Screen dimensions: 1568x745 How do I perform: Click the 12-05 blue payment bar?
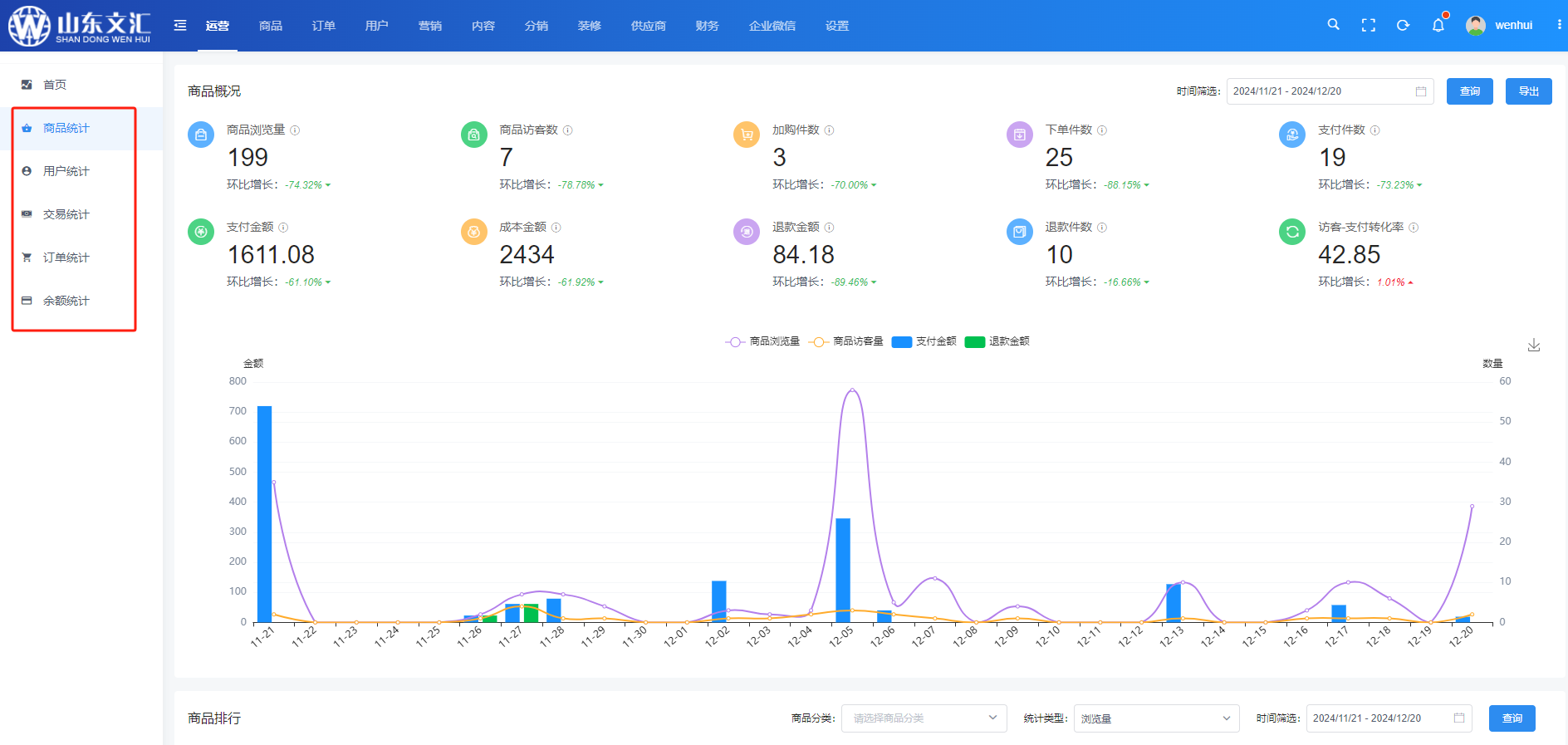click(x=843, y=571)
